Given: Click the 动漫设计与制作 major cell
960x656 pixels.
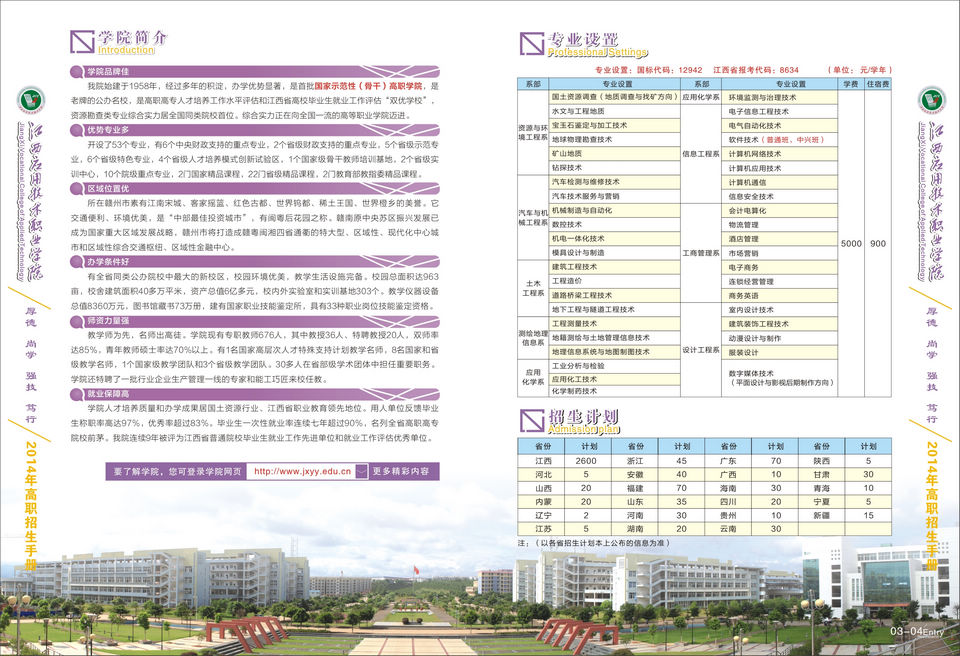Looking at the screenshot, I should click(x=779, y=338).
